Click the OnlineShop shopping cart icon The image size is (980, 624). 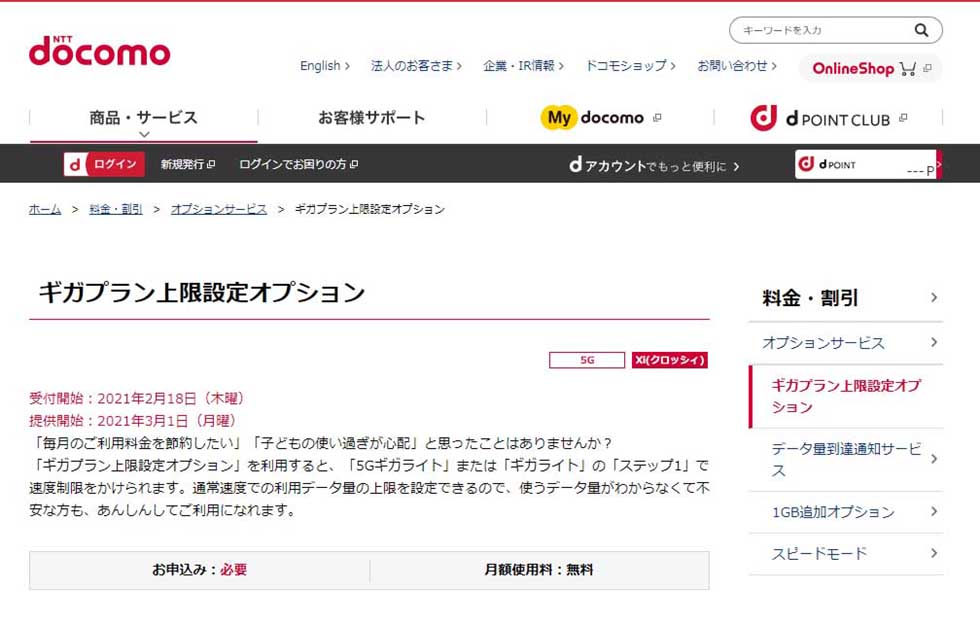[x=908, y=68]
